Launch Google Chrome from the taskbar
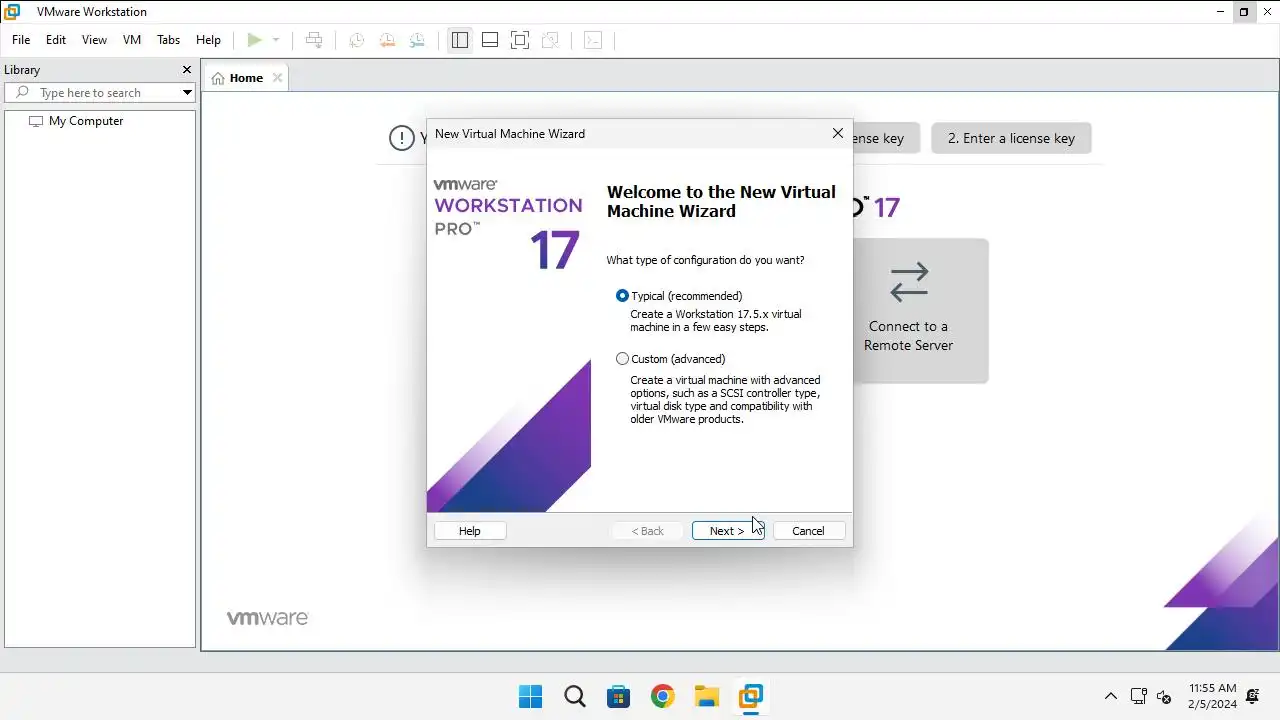The width and height of the screenshot is (1280, 720). pyautogui.click(x=662, y=696)
